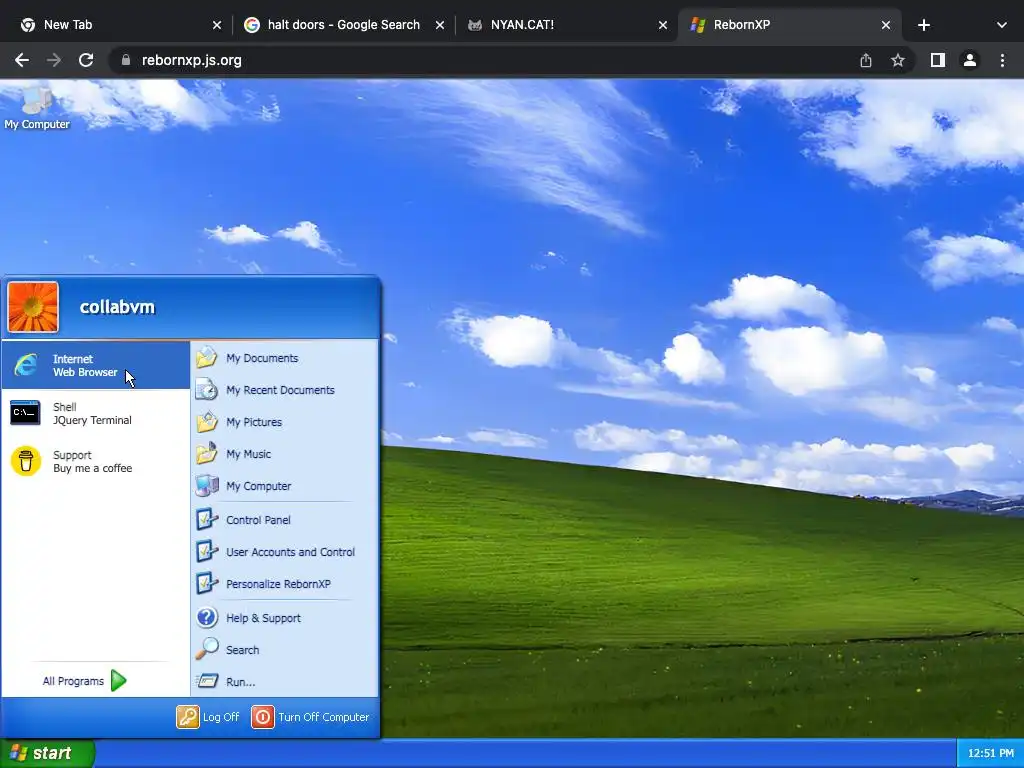1024x768 pixels.
Task: Open the Personalize RebornXP icon
Action: point(207,583)
